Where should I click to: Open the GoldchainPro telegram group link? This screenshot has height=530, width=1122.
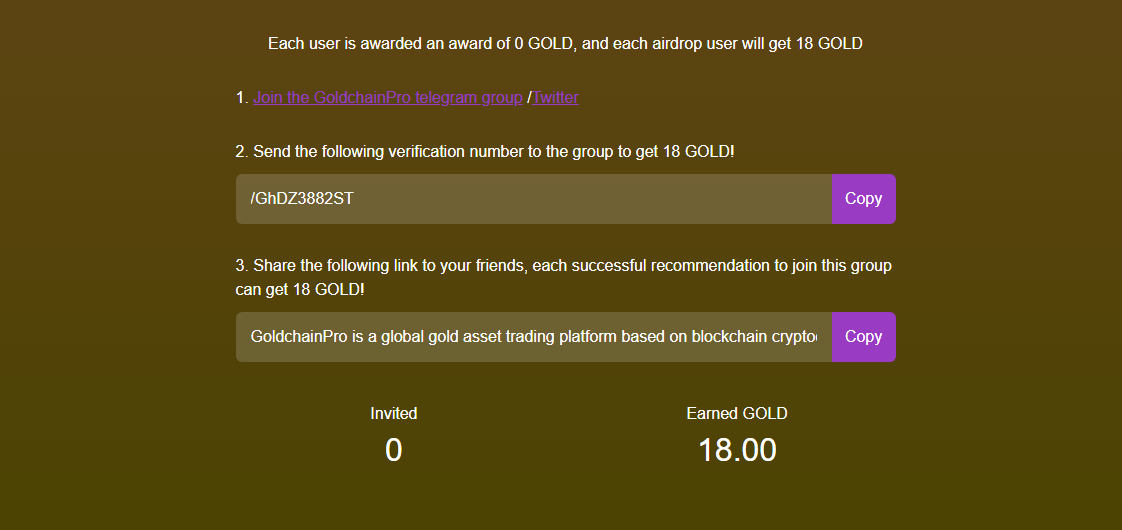tap(387, 98)
